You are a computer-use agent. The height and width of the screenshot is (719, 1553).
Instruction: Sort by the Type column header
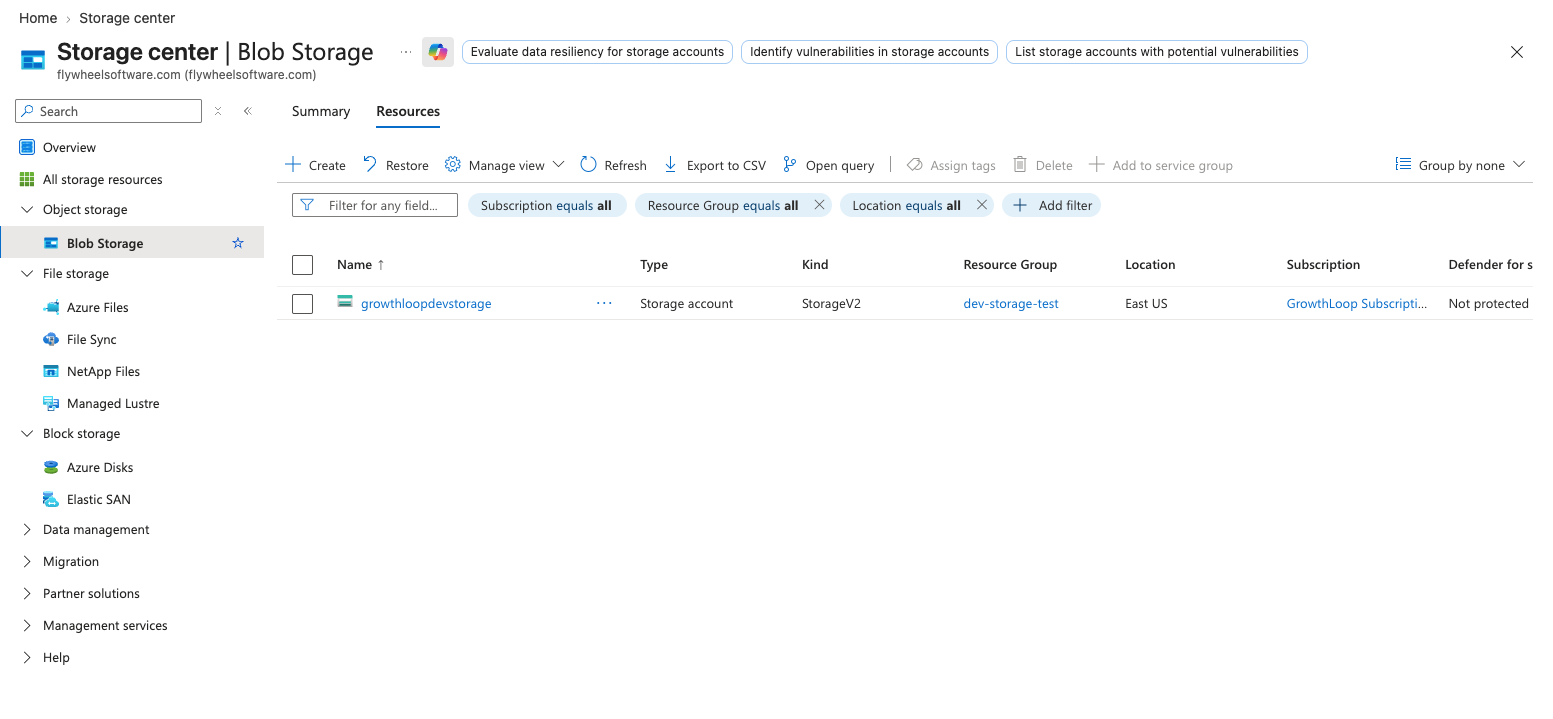[x=654, y=265]
